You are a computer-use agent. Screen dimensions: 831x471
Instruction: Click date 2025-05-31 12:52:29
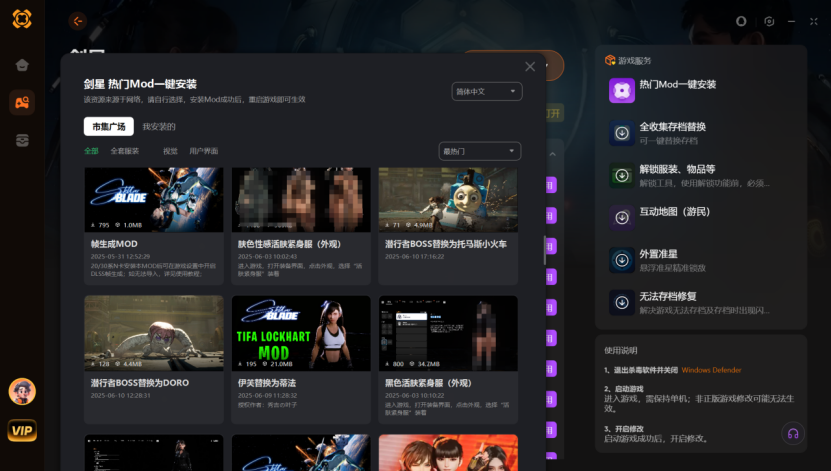pos(120,256)
